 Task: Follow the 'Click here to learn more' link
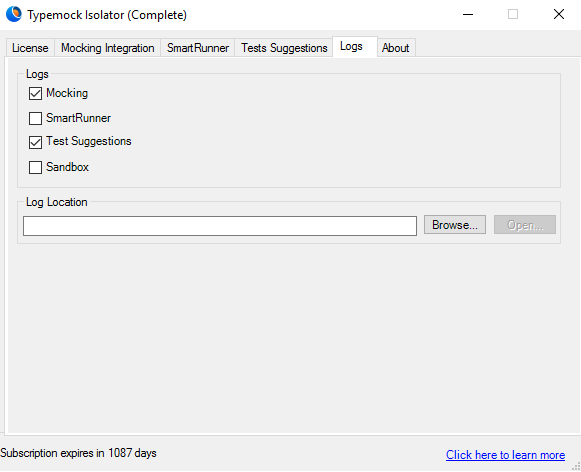[505, 455]
